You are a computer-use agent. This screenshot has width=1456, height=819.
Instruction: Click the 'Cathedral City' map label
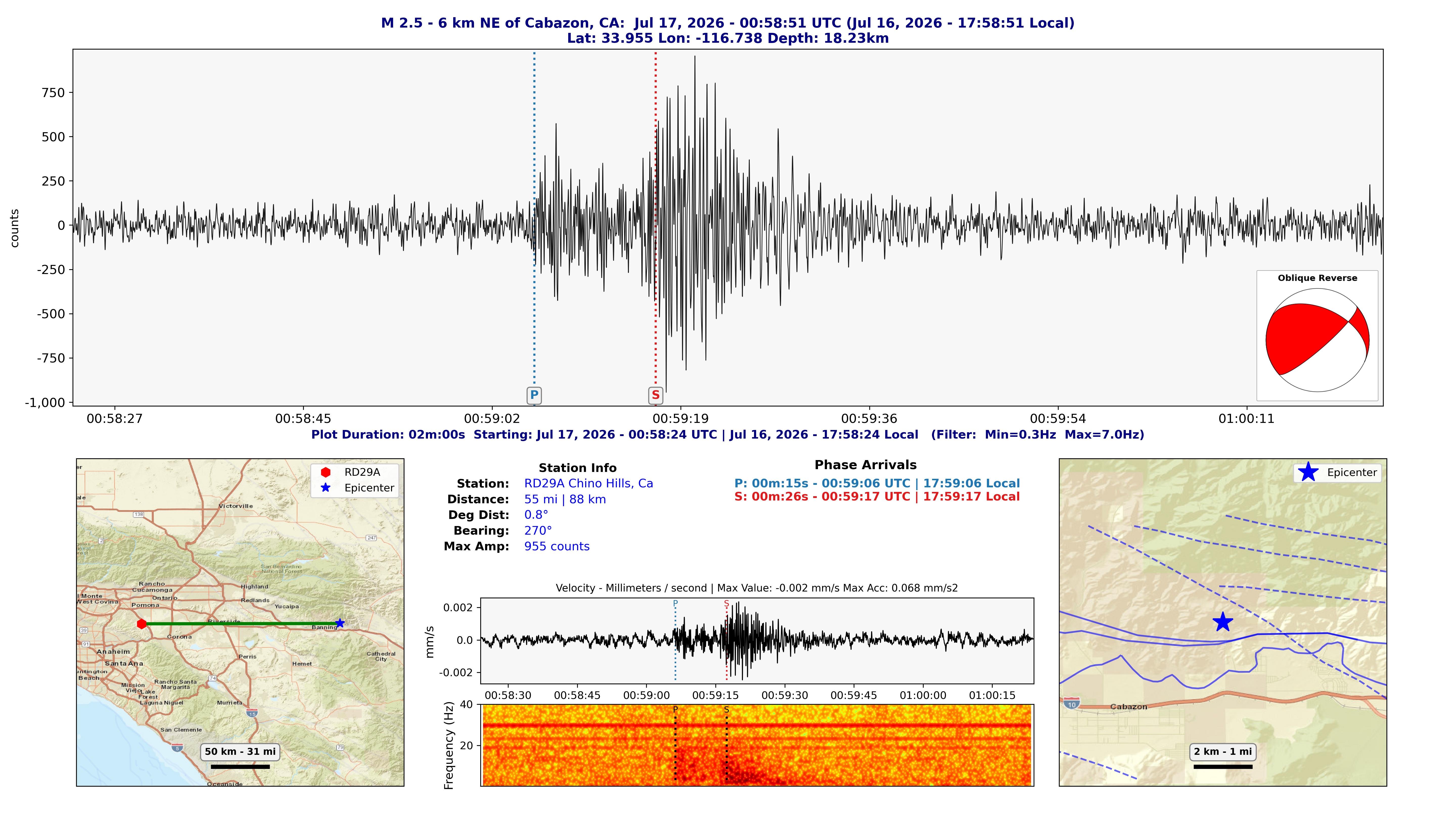click(x=381, y=656)
